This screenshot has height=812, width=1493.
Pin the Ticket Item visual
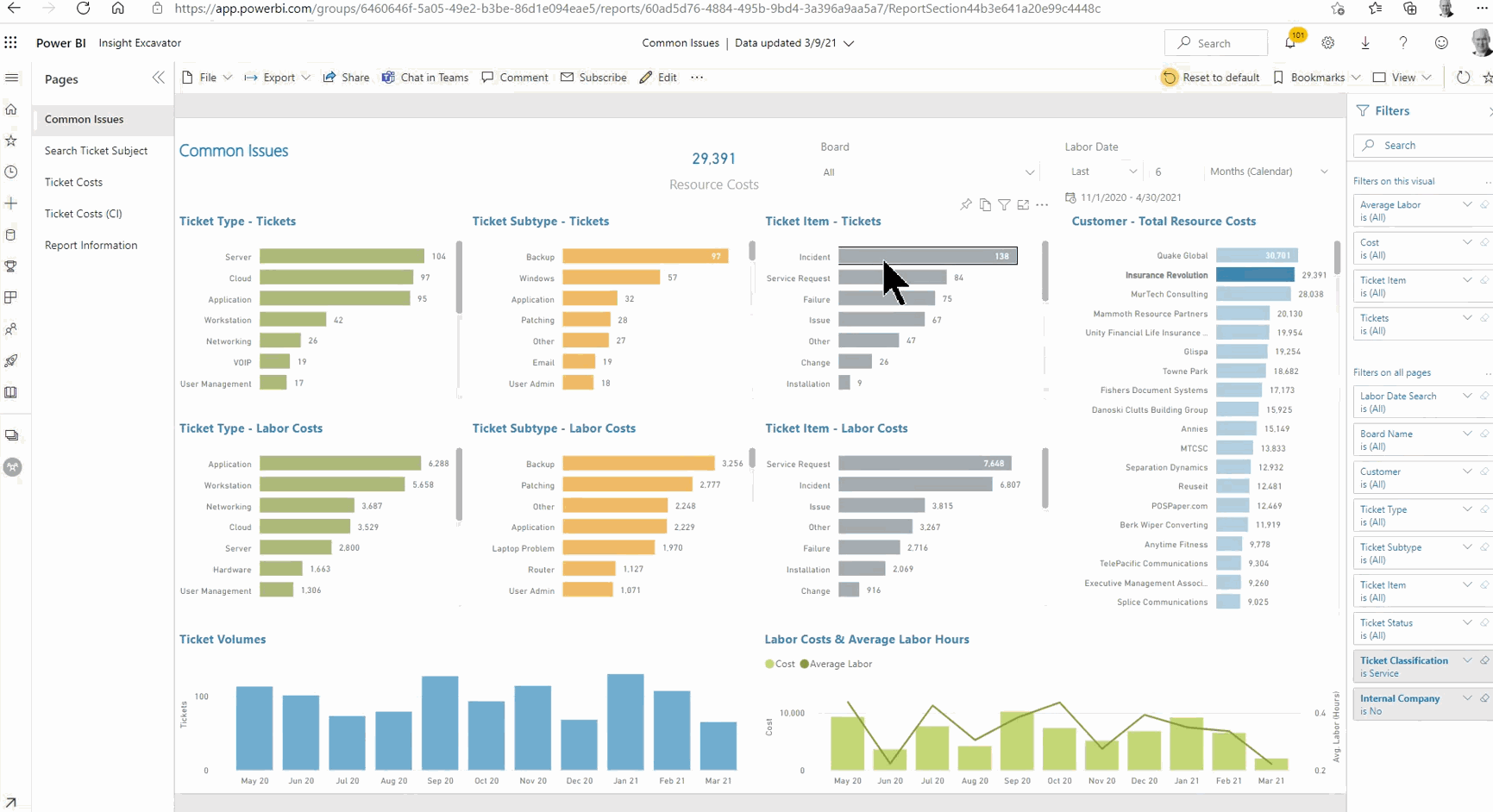click(966, 204)
